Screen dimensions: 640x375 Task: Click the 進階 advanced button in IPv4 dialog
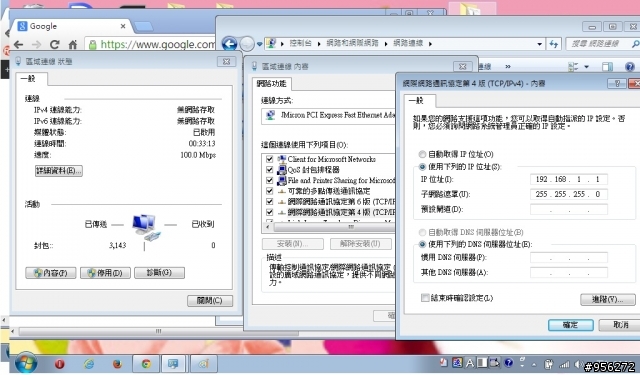point(608,300)
